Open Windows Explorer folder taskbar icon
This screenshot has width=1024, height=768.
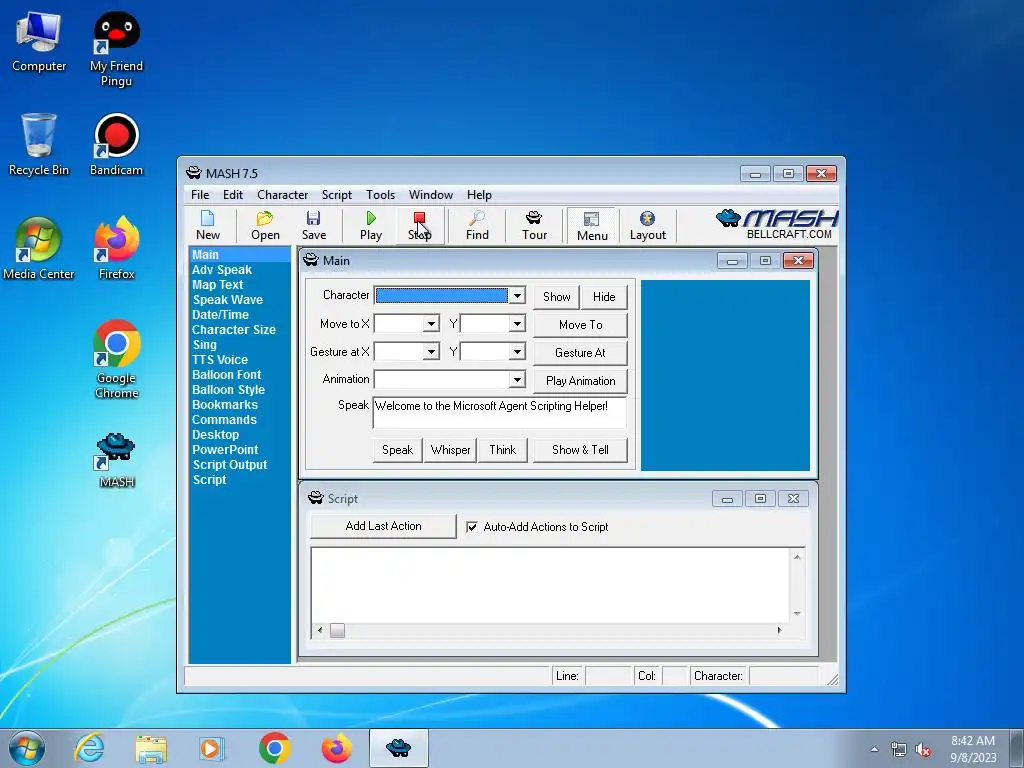pyautogui.click(x=151, y=748)
